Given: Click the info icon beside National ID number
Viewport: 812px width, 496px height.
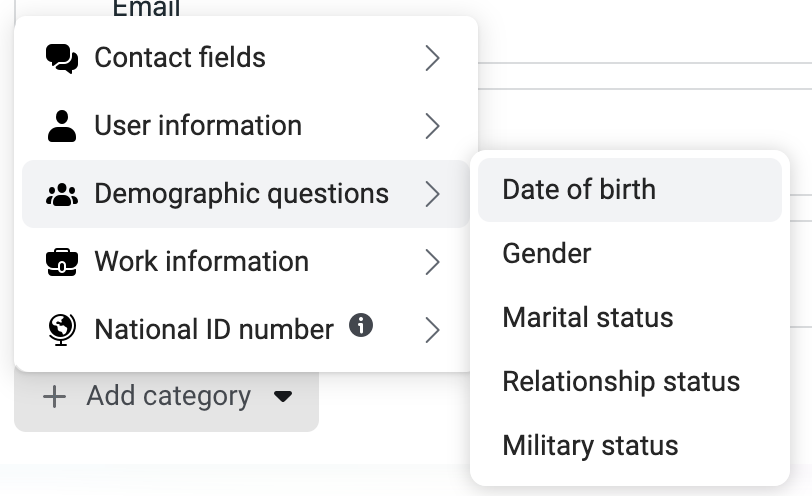Looking at the screenshot, I should tap(361, 326).
